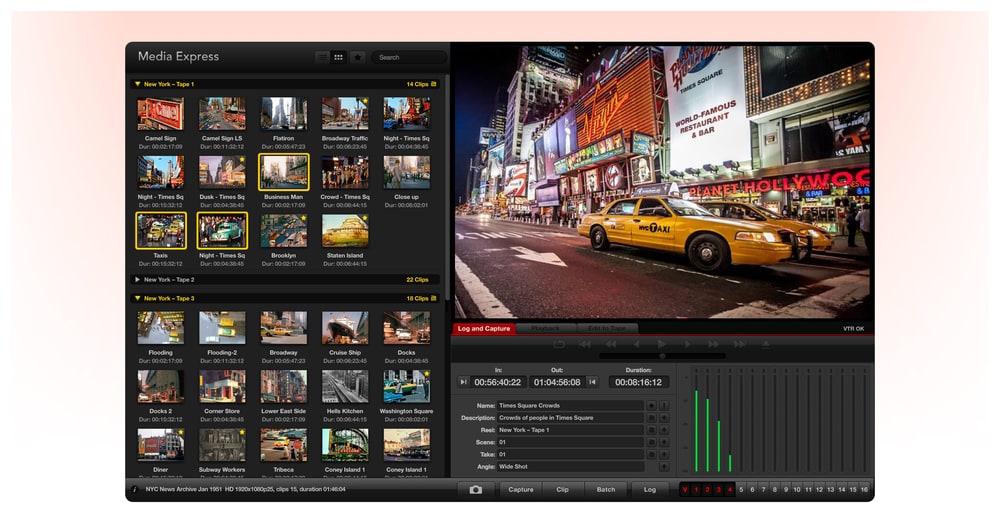Screen dimensions: 1000x513
Task: Click the jog shuttle slider under transport
Action: click(x=662, y=356)
